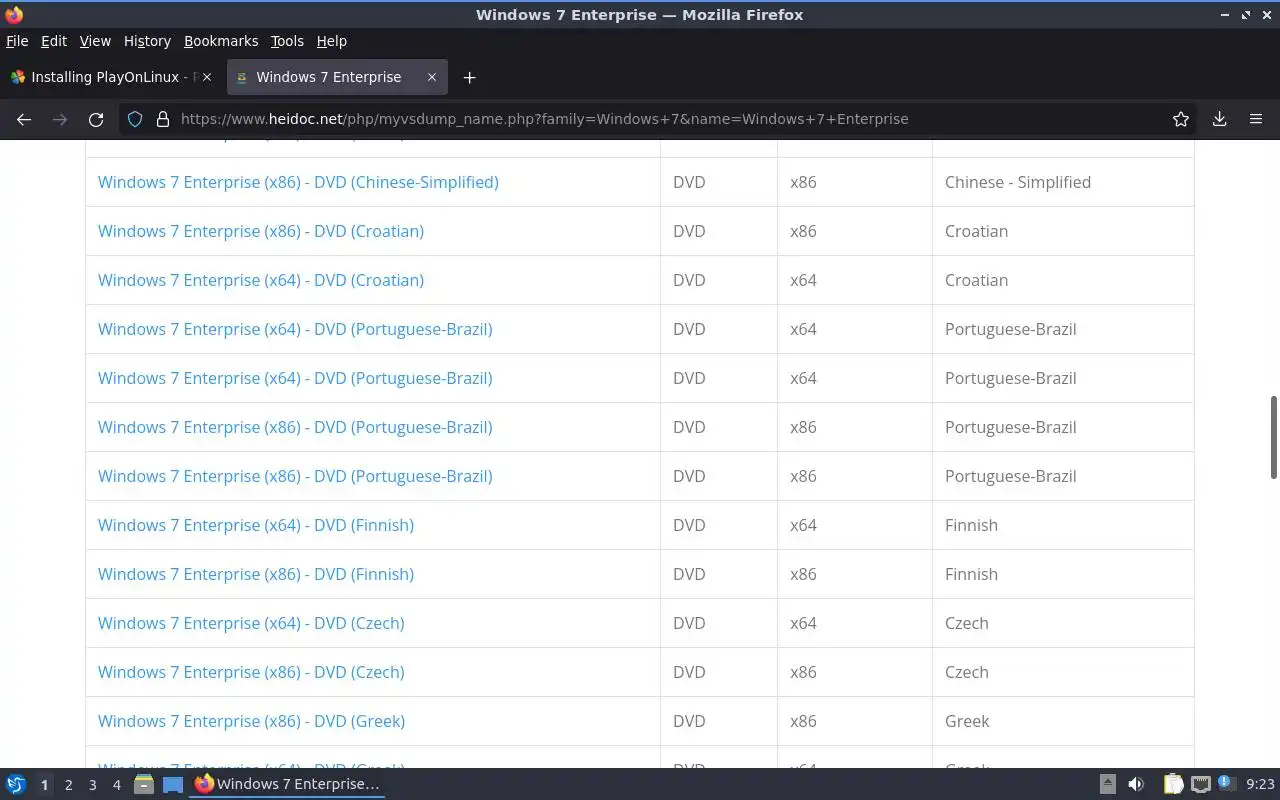Open the File menu
Screen dimensions: 1280x800
pyautogui.click(x=17, y=41)
